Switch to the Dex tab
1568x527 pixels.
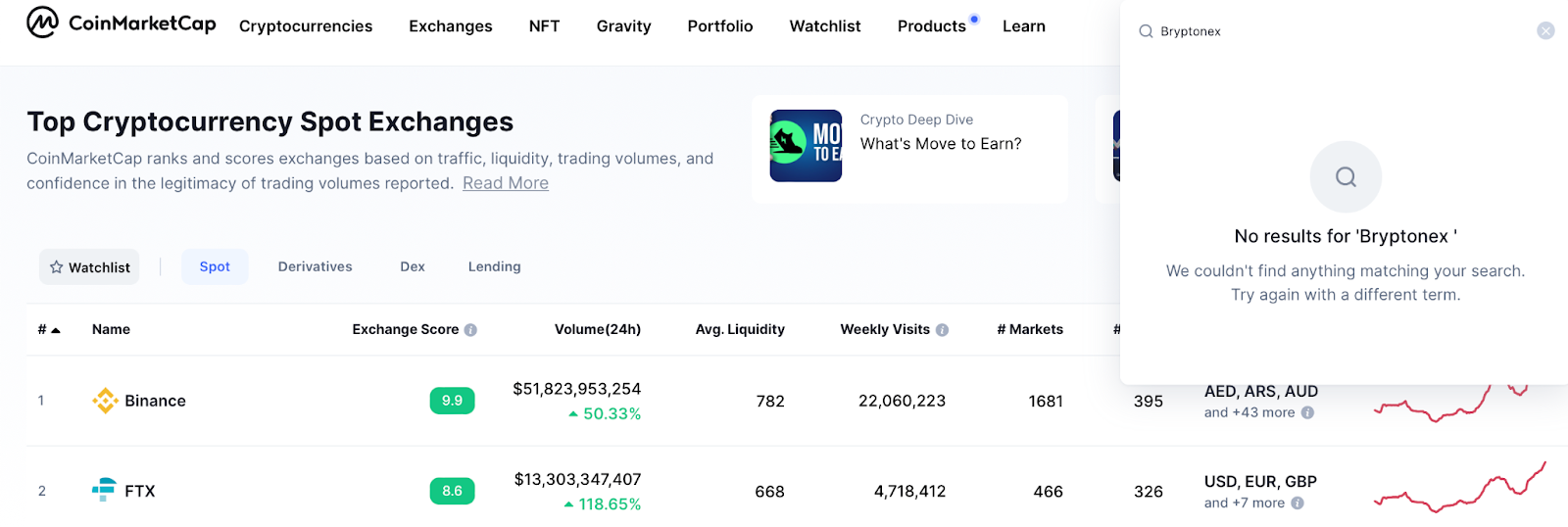413,266
